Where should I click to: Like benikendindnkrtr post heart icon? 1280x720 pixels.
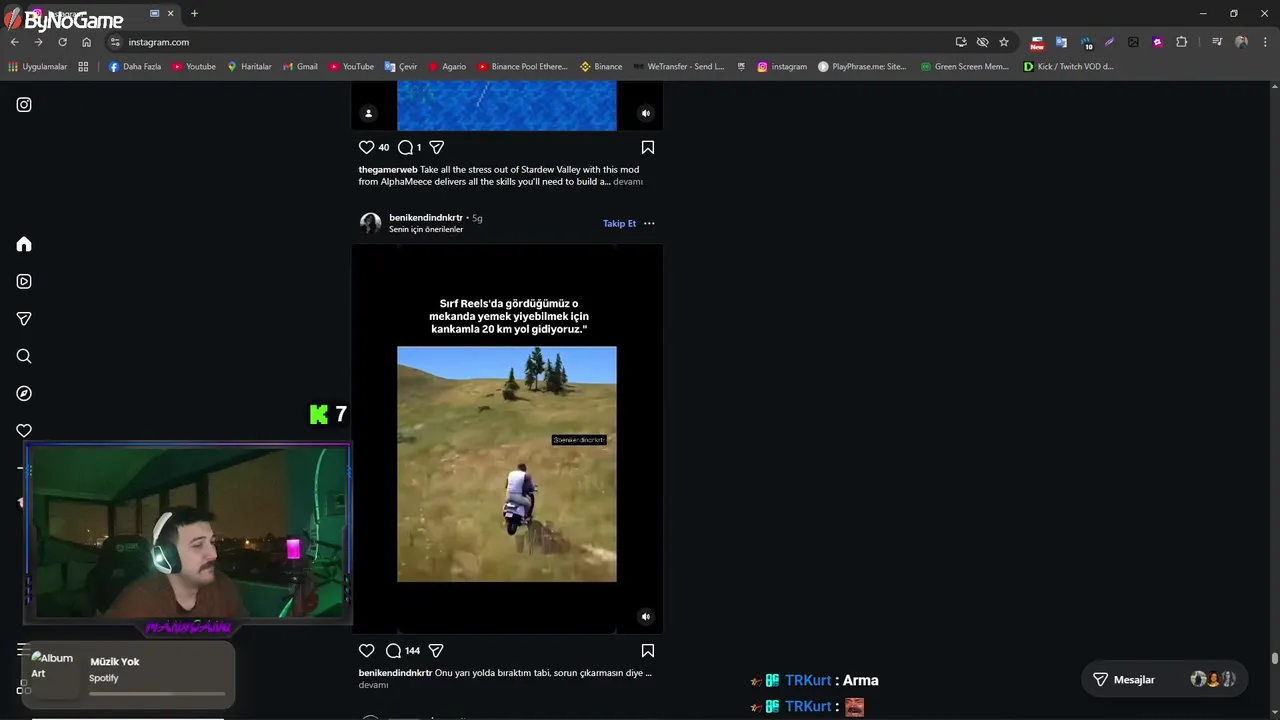tap(366, 650)
